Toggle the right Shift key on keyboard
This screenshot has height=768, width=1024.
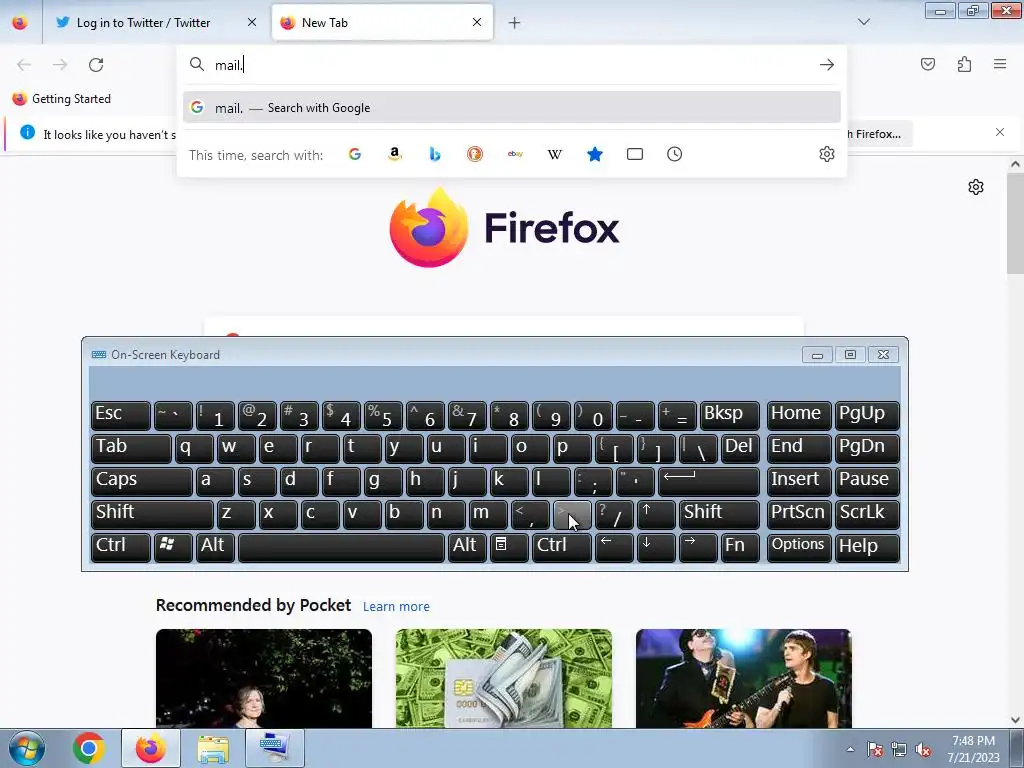click(719, 514)
